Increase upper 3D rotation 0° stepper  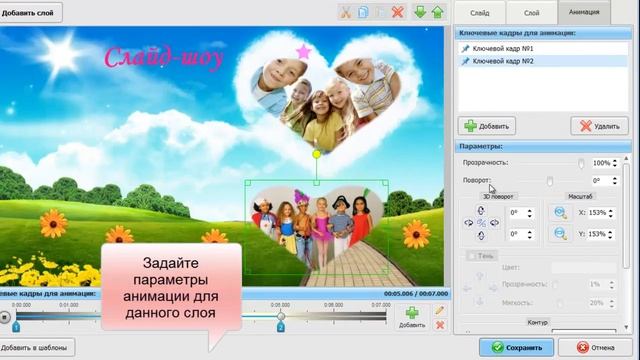point(529,211)
